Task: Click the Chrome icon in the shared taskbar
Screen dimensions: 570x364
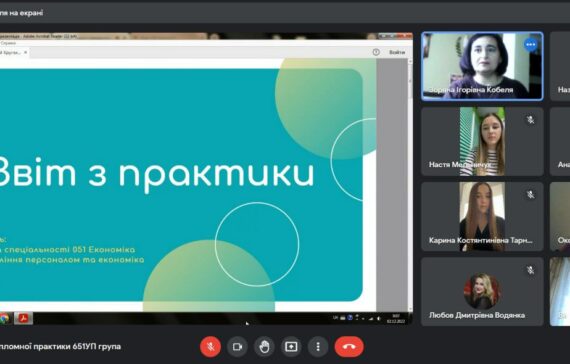Action: [x=4, y=319]
